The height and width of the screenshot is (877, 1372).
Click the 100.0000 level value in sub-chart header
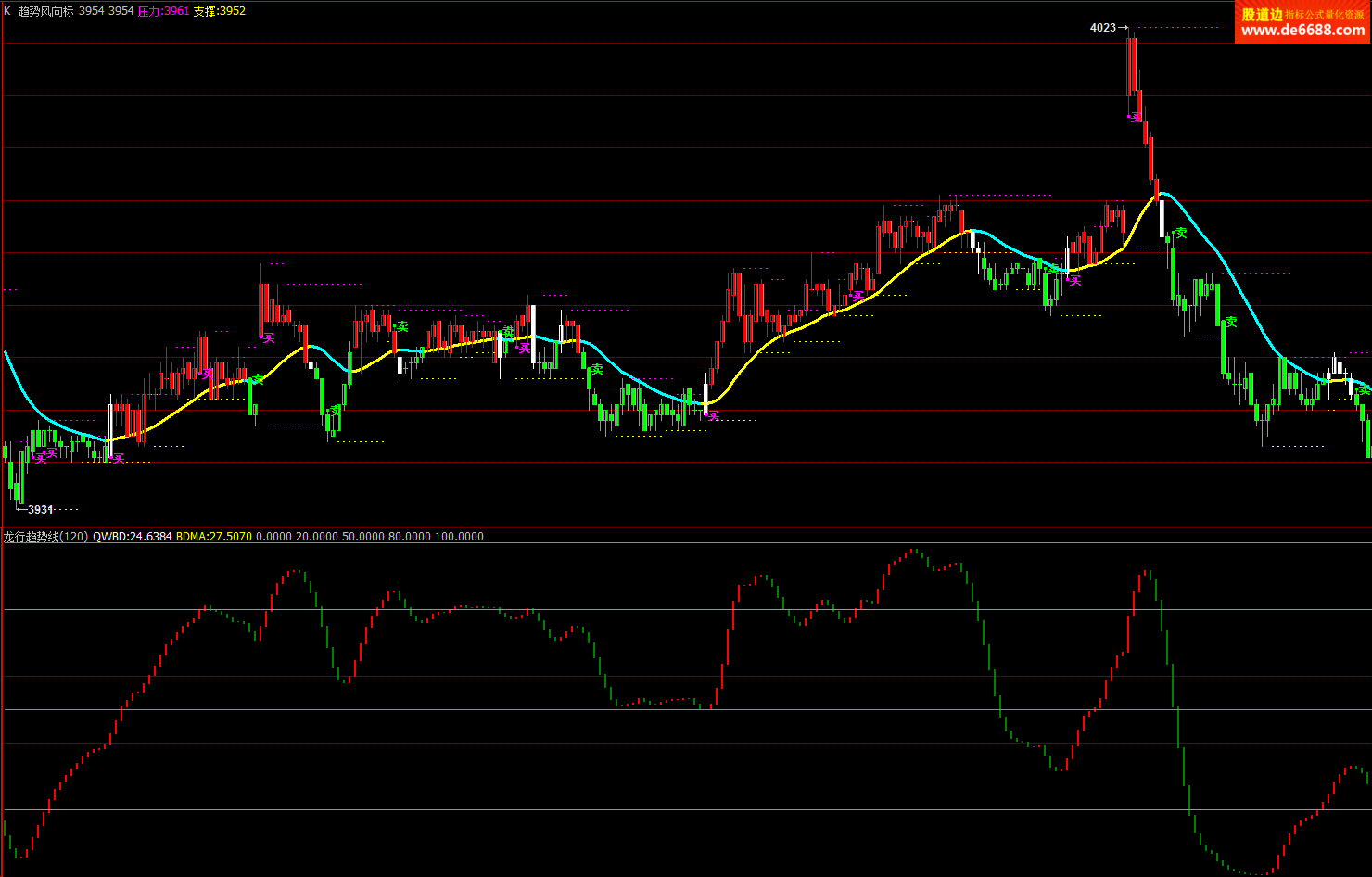pos(459,536)
